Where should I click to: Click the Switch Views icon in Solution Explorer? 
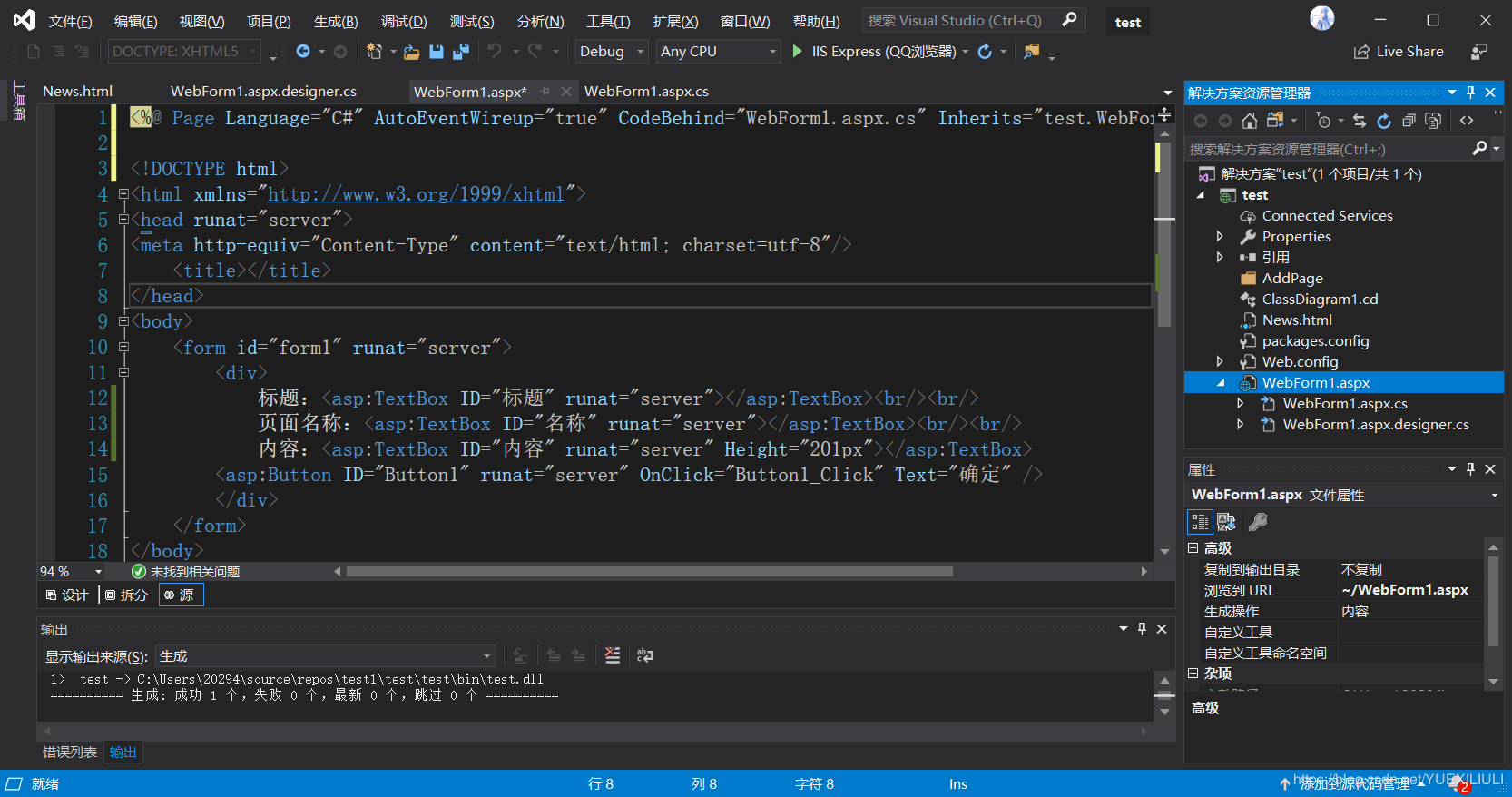point(1275,121)
